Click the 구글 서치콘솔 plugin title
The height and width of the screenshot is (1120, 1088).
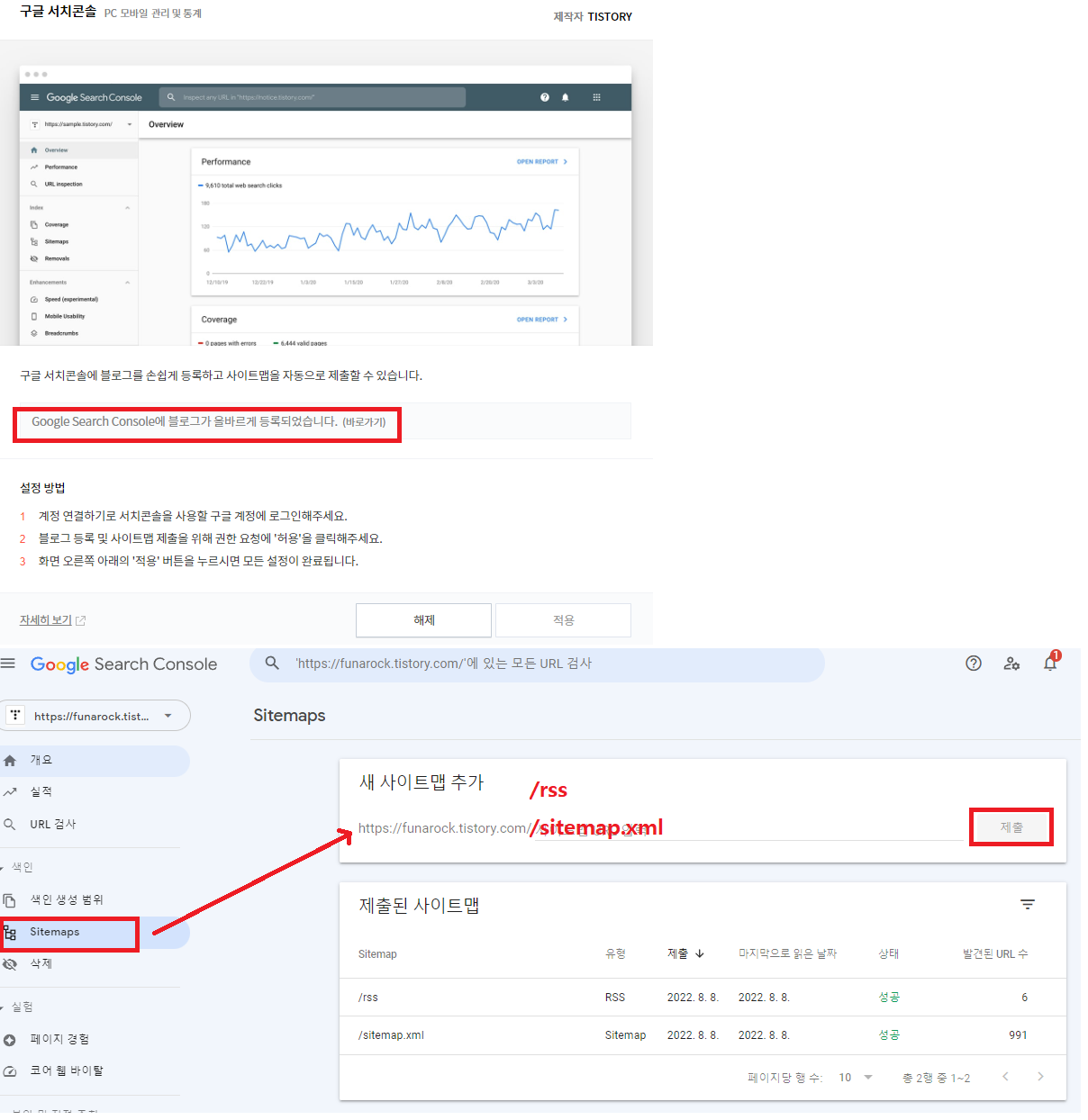point(58,12)
